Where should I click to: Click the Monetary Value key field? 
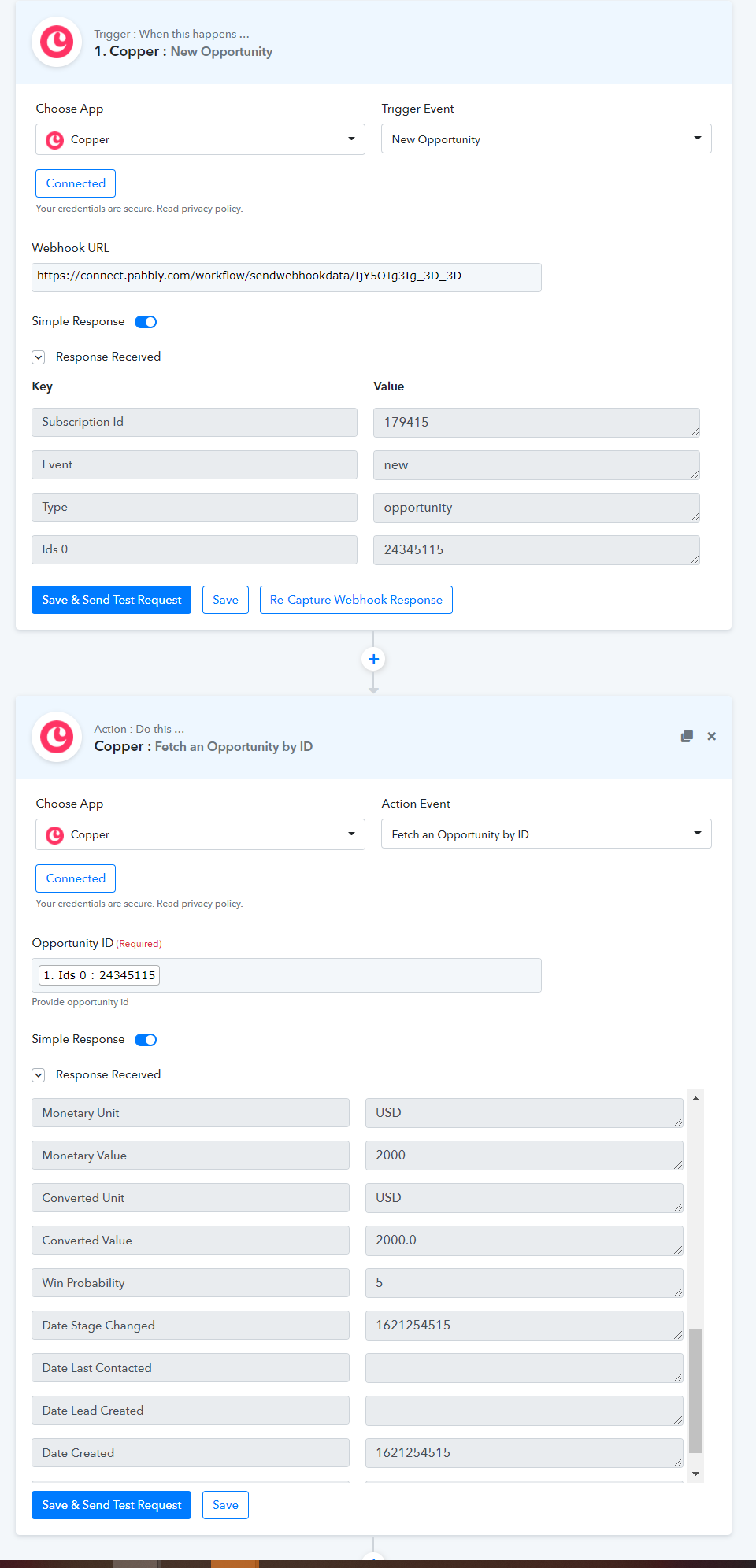pos(191,1156)
